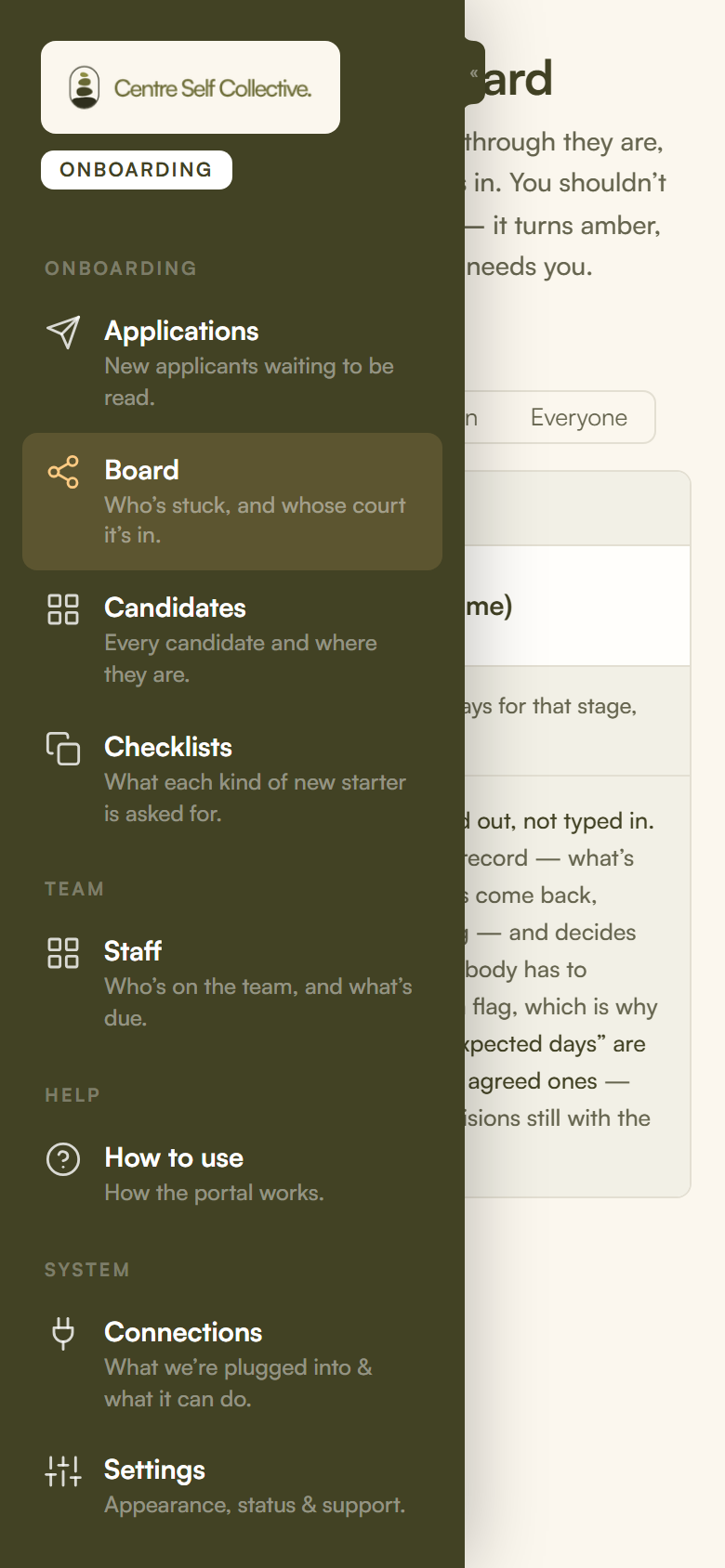Go to the Candidates page
This screenshot has height=1568, width=725.
[232, 640]
